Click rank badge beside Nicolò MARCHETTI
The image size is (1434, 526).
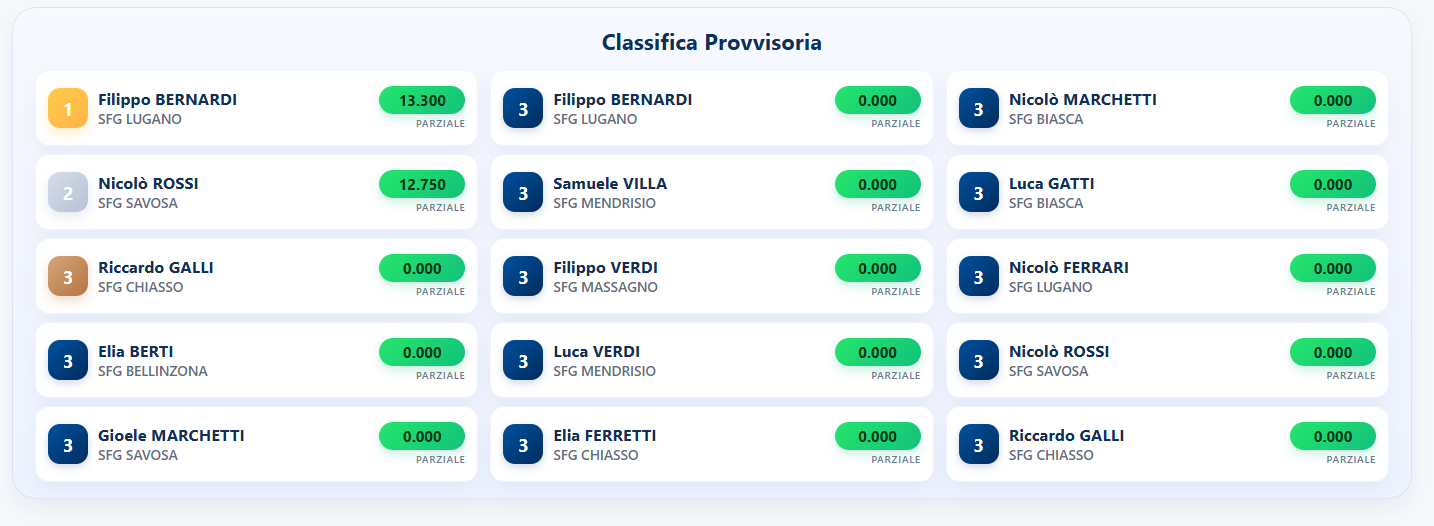[x=978, y=108]
